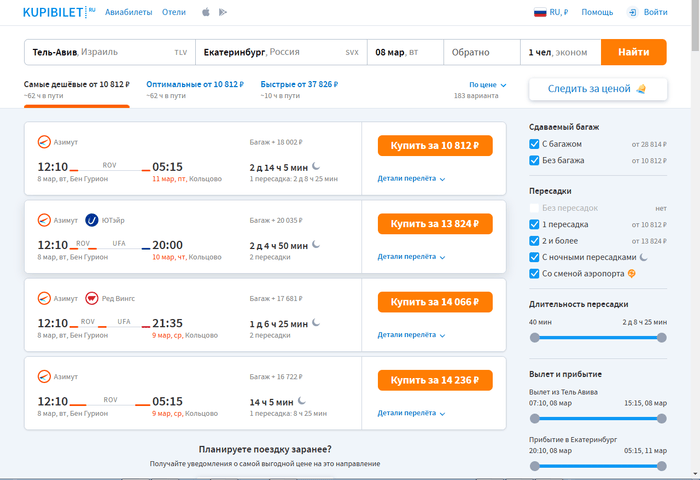The image size is (700, 480).
Task: Uncheck the 'Без багажа' filter
Action: click(x=534, y=160)
